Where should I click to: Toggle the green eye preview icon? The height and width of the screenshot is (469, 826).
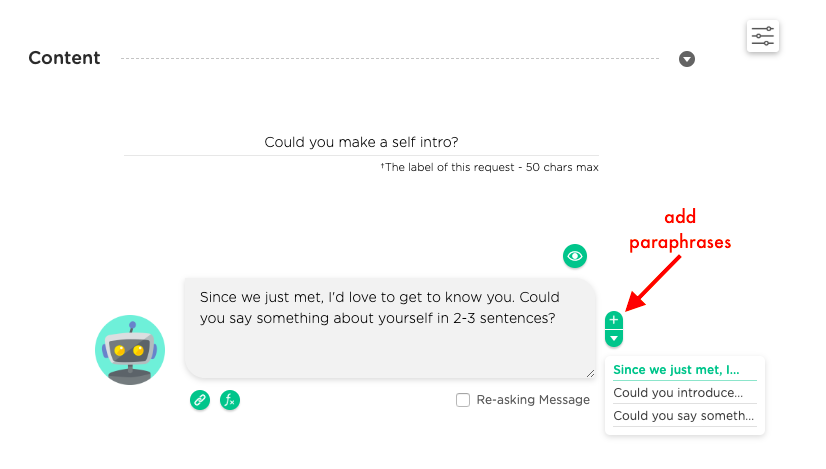click(575, 256)
